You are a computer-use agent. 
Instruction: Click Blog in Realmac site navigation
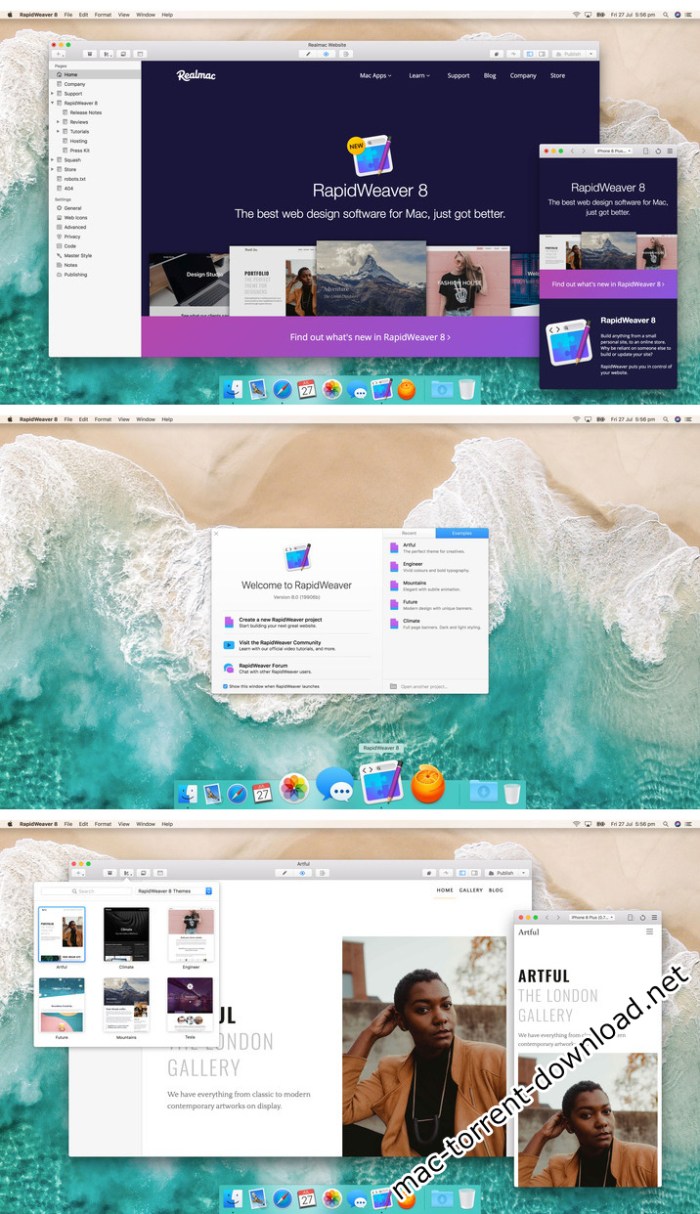coord(490,75)
